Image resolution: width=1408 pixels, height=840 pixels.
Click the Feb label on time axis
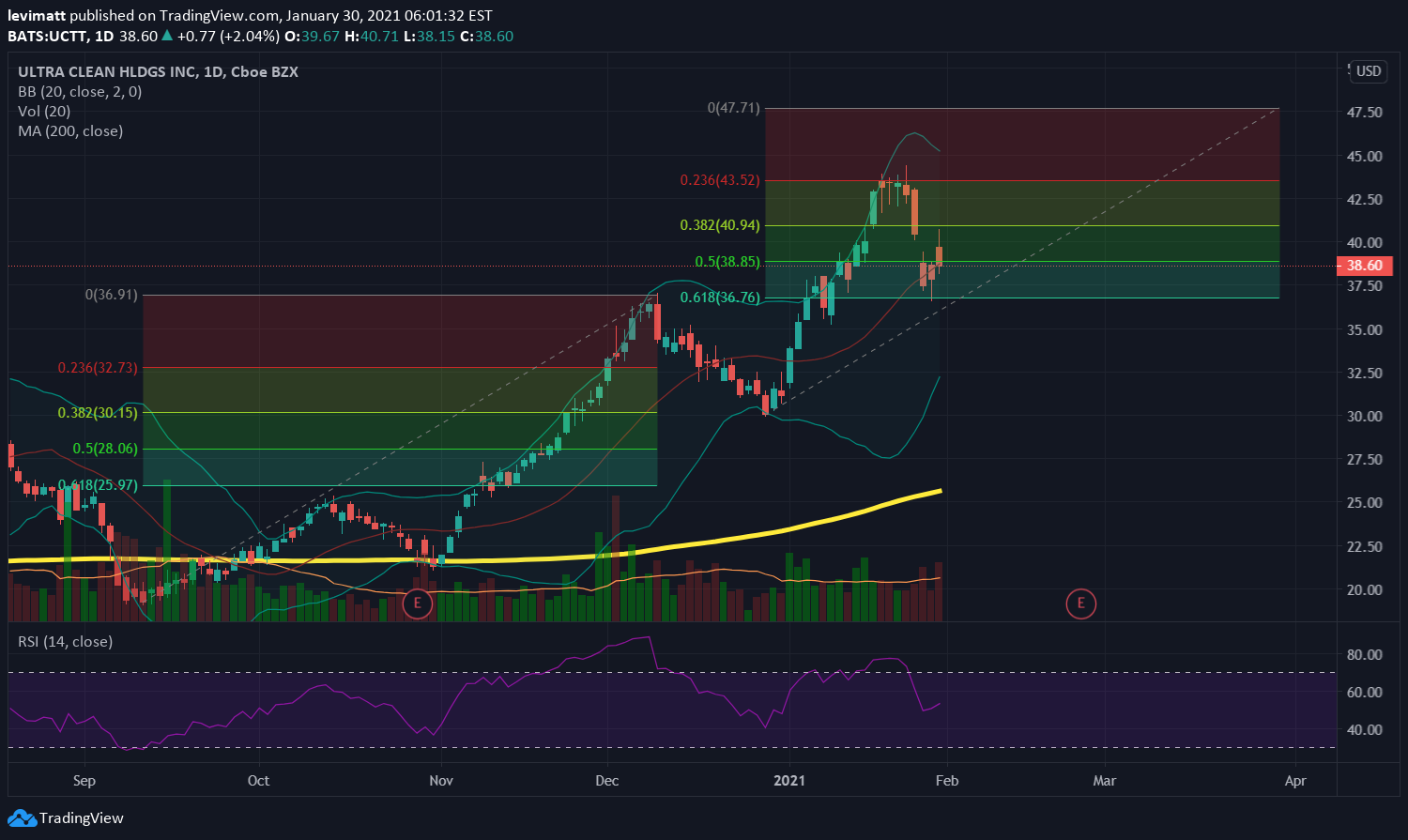[x=946, y=781]
